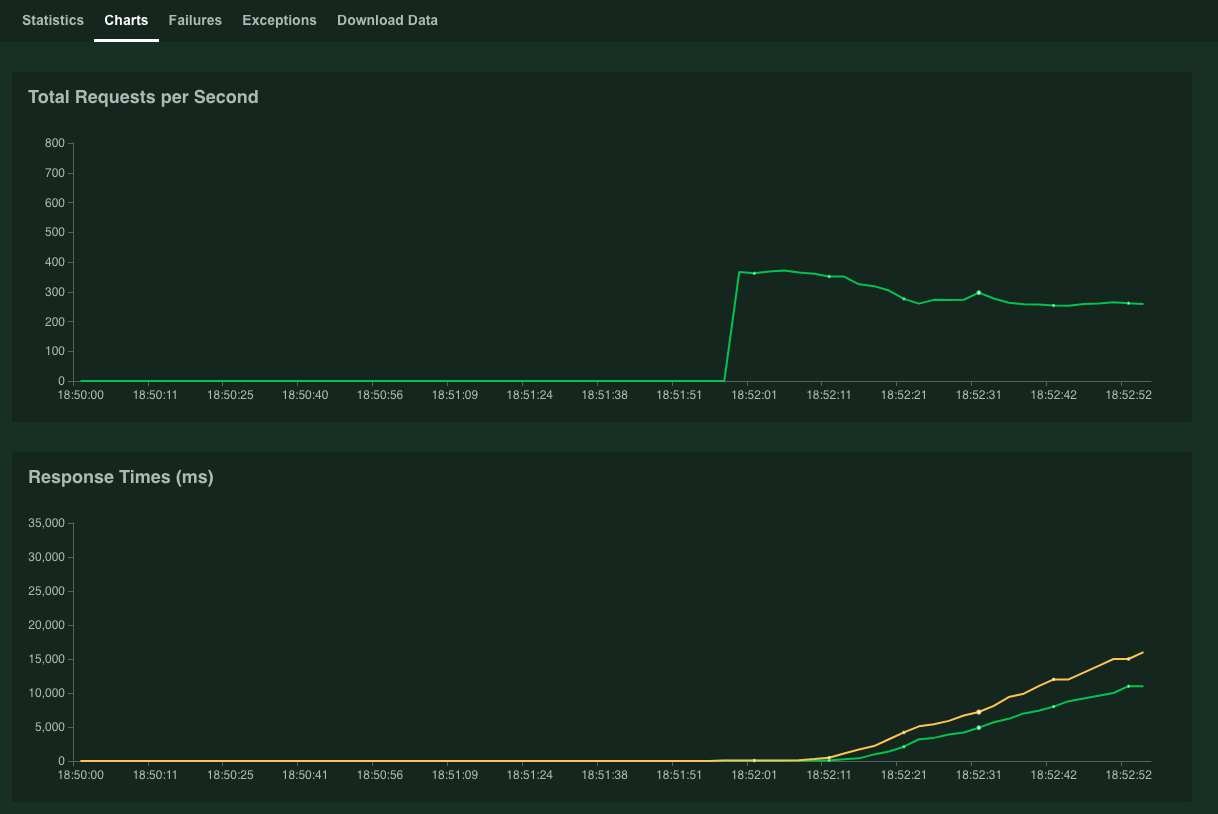Screen dimensions: 1218x814
Task: Click the 15,000 y-axis label
Action: [x=46, y=659]
